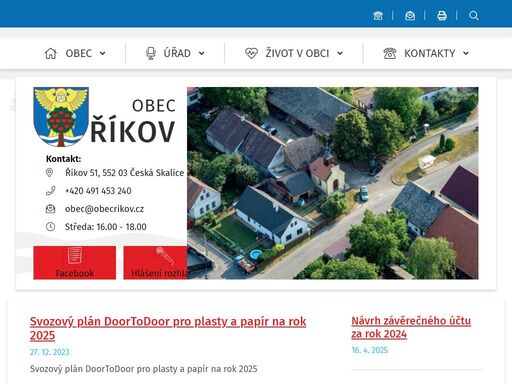Click address Říkov 51, 552 03 Česká Skalice

(x=124, y=173)
